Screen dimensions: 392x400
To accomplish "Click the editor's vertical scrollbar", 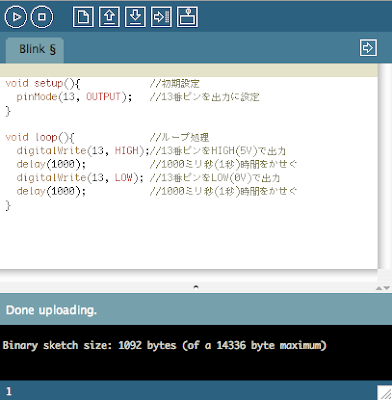I will (x=385, y=167).
